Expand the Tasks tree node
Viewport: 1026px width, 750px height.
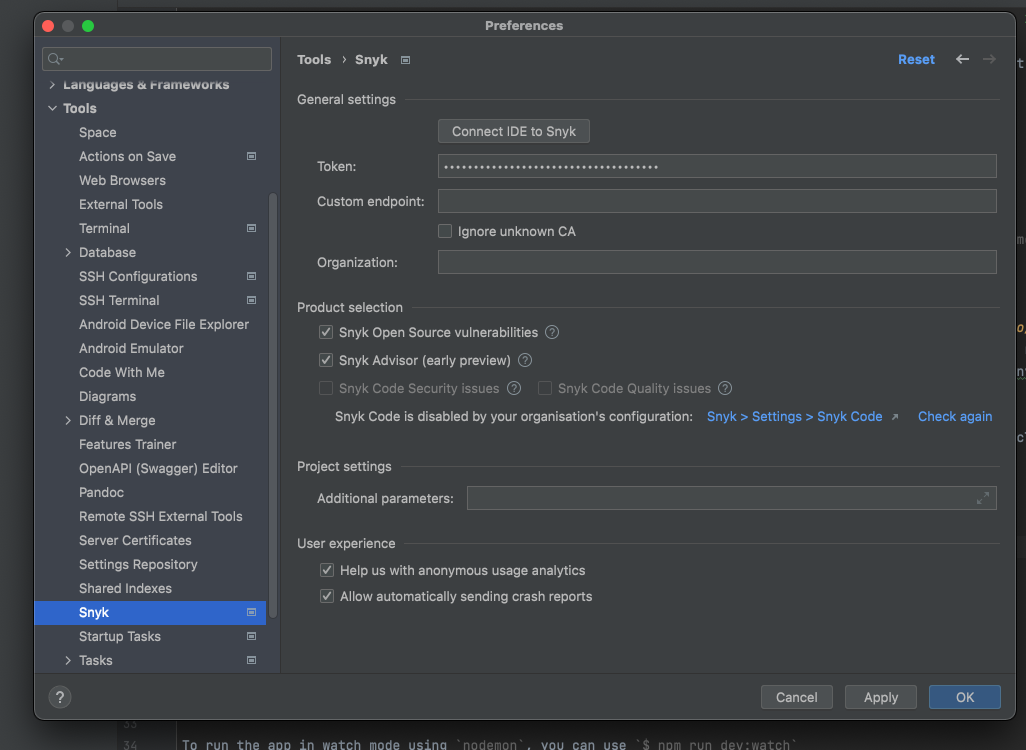click(68, 660)
